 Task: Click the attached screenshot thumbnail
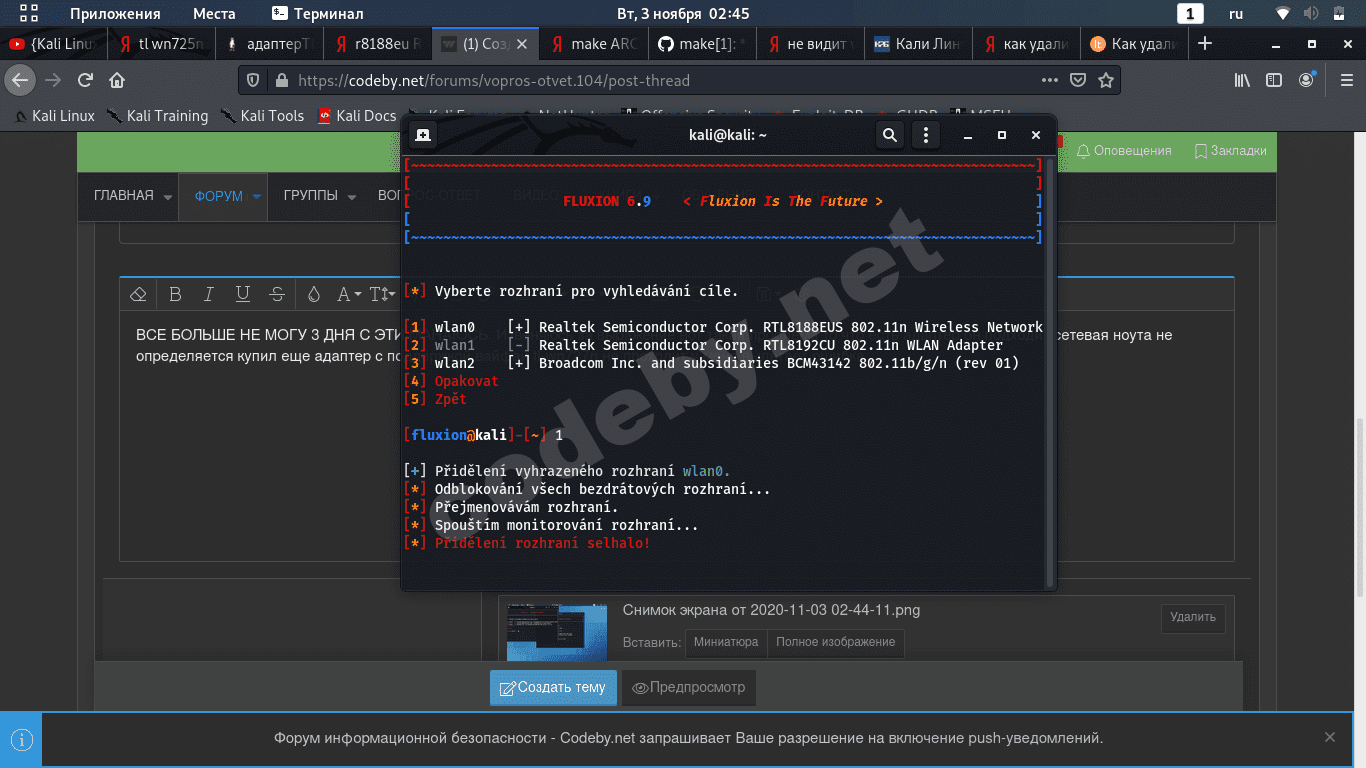[555, 631]
